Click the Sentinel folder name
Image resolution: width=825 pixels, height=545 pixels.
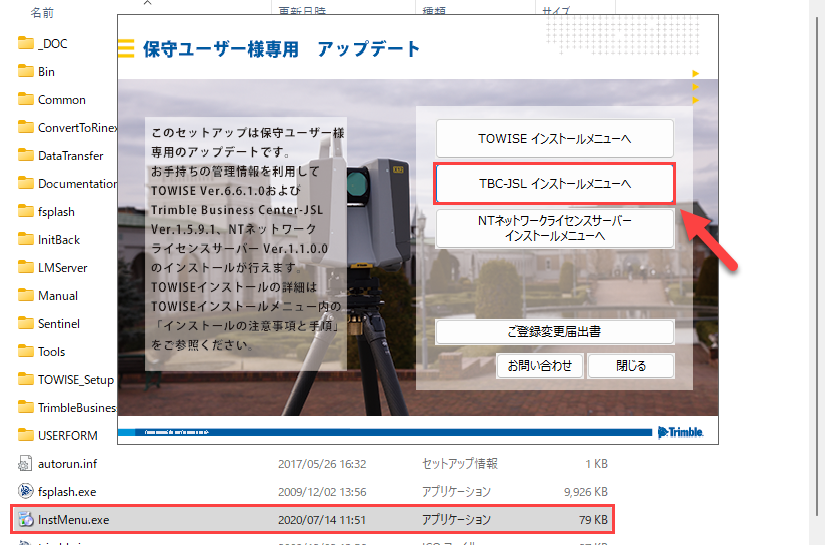click(x=59, y=324)
